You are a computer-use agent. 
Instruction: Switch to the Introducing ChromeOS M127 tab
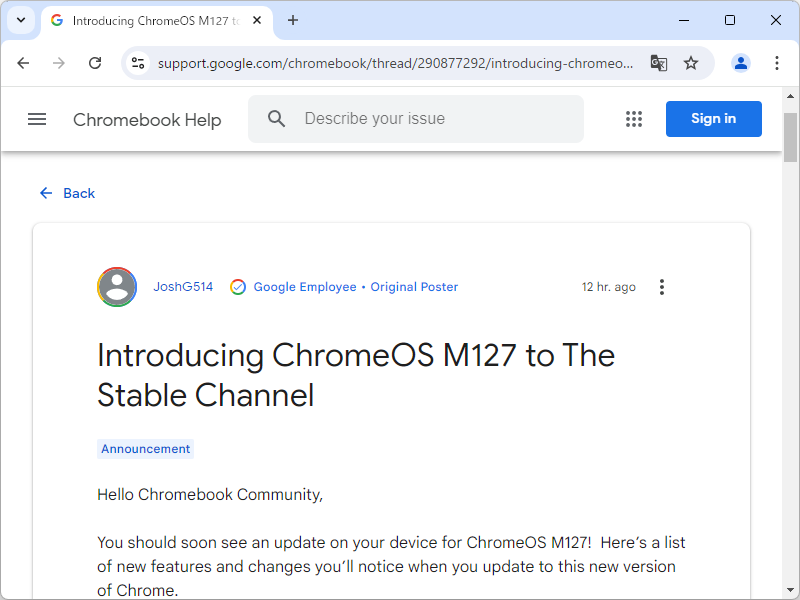pyautogui.click(x=150, y=20)
